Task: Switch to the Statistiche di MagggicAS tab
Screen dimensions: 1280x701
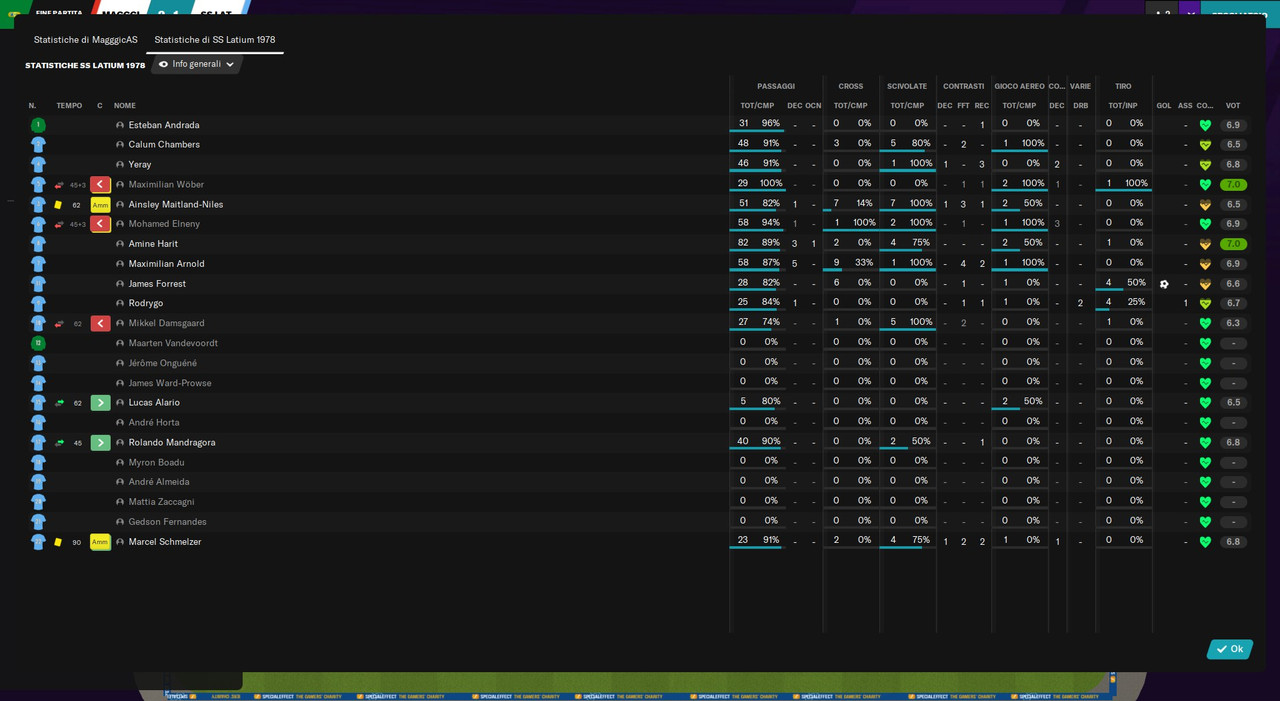Action: tap(86, 40)
